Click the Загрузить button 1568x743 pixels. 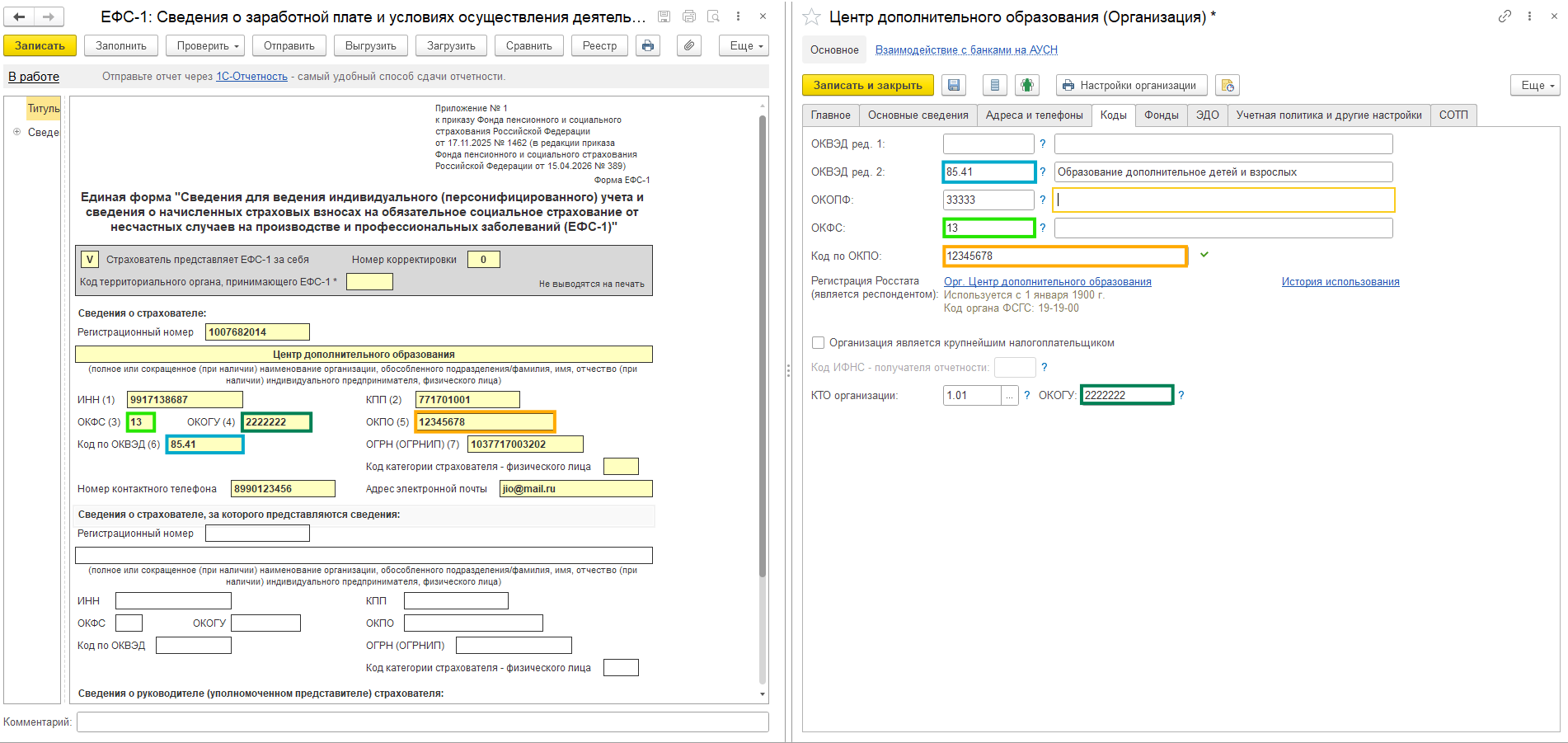point(451,46)
